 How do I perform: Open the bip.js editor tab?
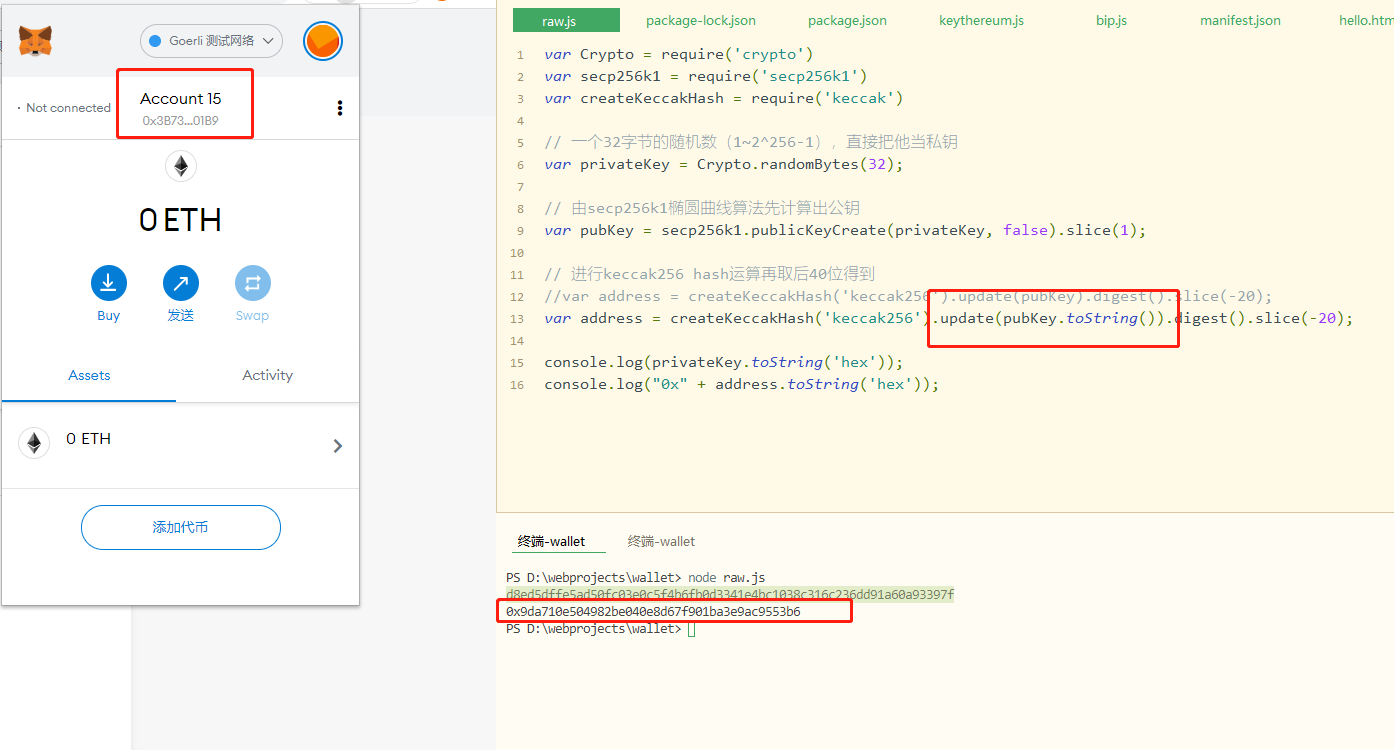1111,20
